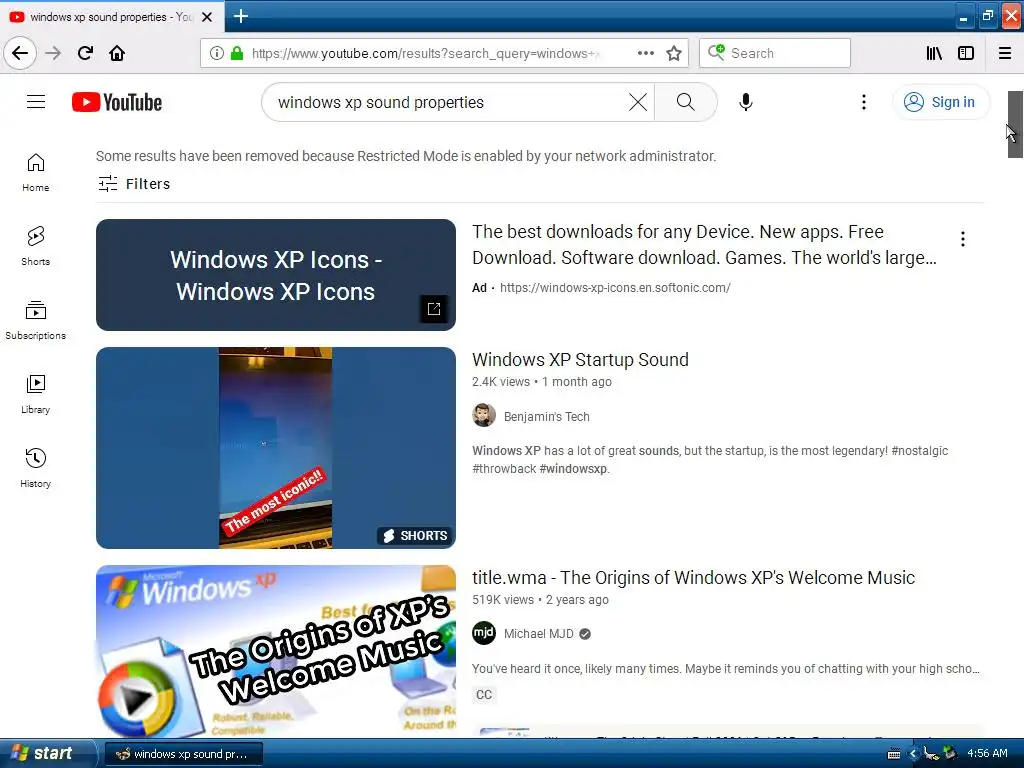1024x768 pixels.
Task: Open the Firefox Library icon
Action: click(x=934, y=53)
